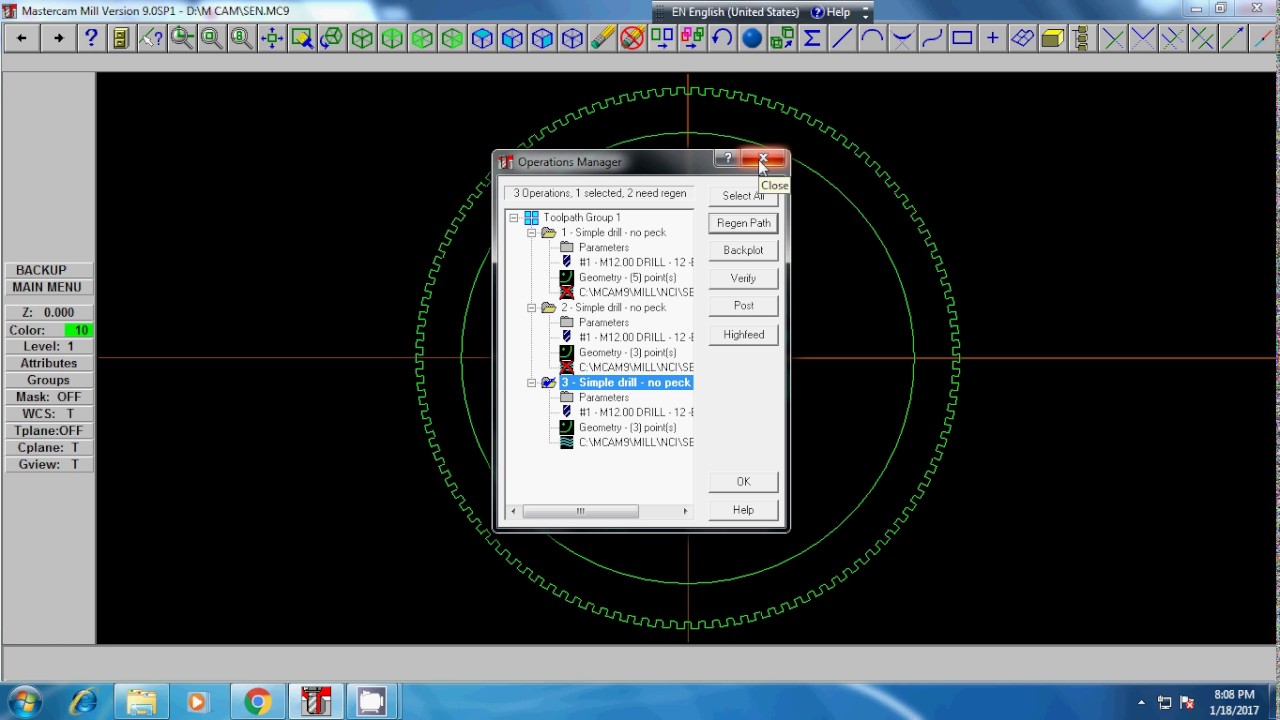Screen dimensions: 1280x720
Task: Open the Windows Start menu
Action: tap(24, 702)
